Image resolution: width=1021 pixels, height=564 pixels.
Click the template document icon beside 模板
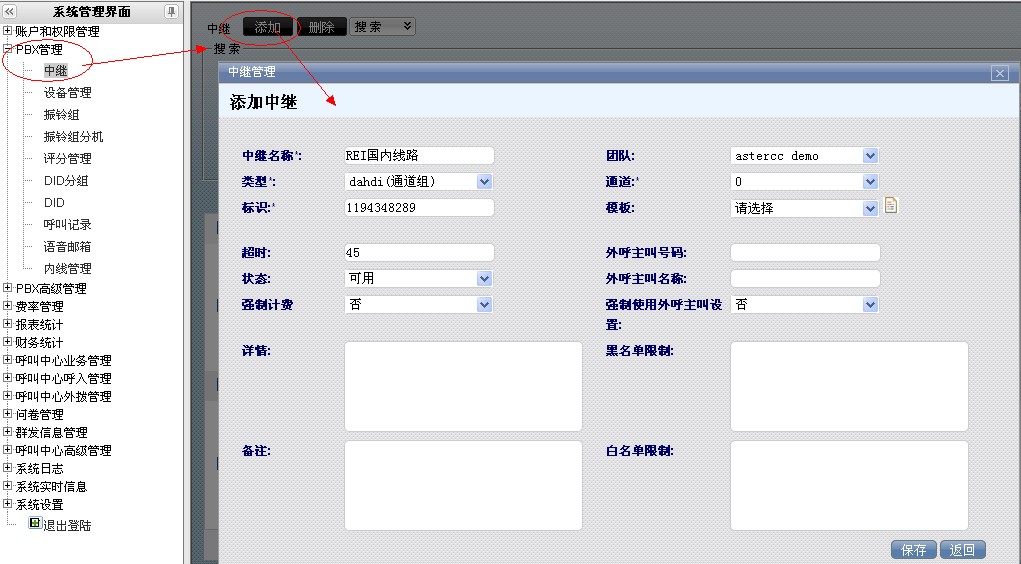892,206
